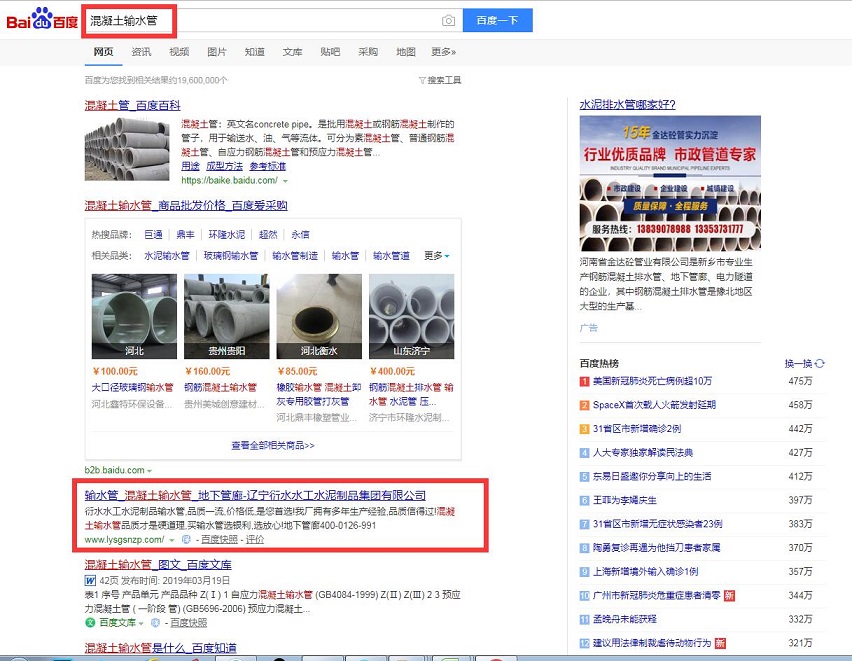The height and width of the screenshot is (661, 852).
Task: Open hot topic 王菲为李嫣庆生
Action: tap(624, 500)
